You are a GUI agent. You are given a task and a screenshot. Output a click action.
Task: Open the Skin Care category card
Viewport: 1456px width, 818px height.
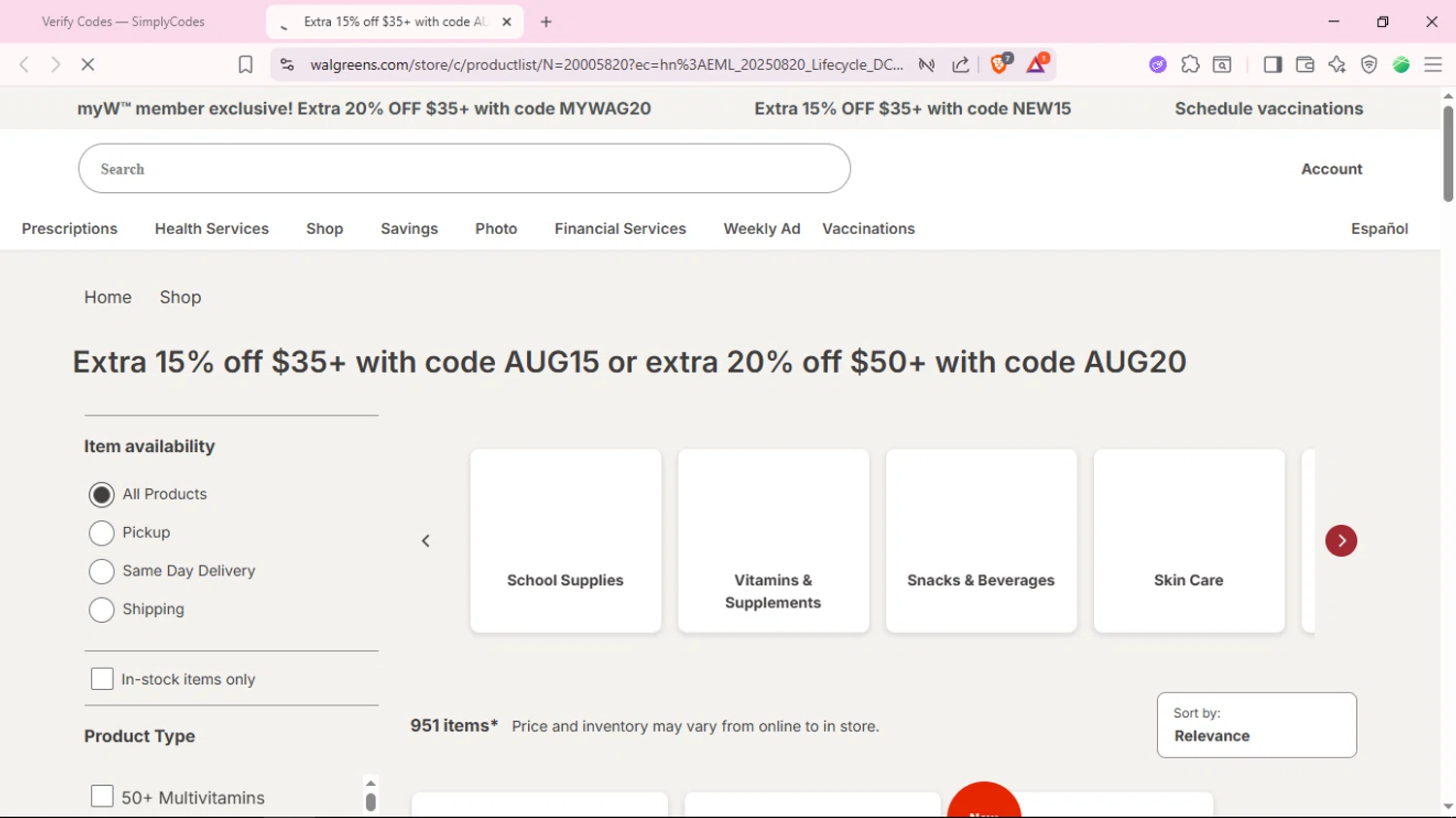tap(1189, 540)
